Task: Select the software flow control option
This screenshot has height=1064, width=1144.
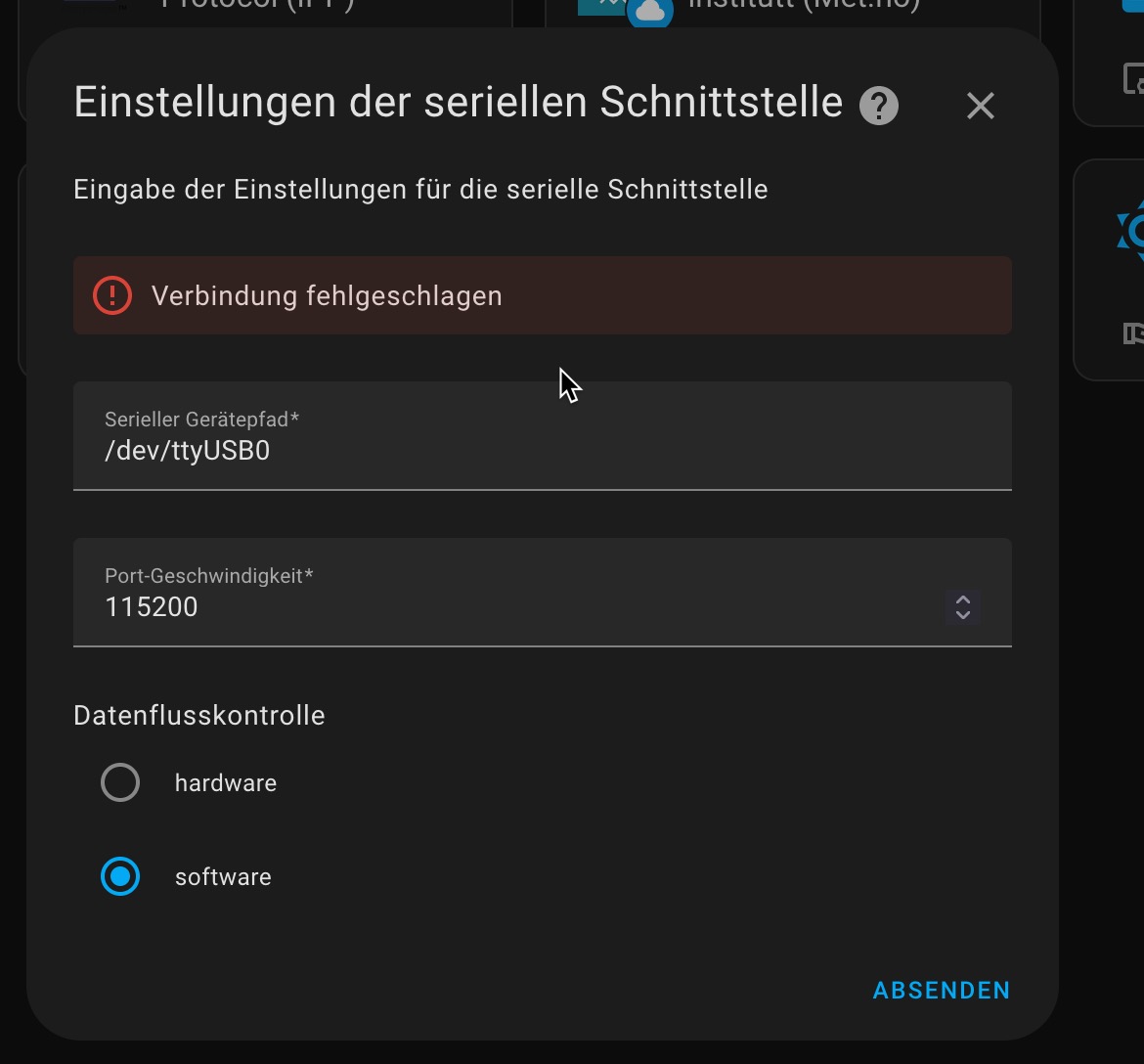Action: 120,876
